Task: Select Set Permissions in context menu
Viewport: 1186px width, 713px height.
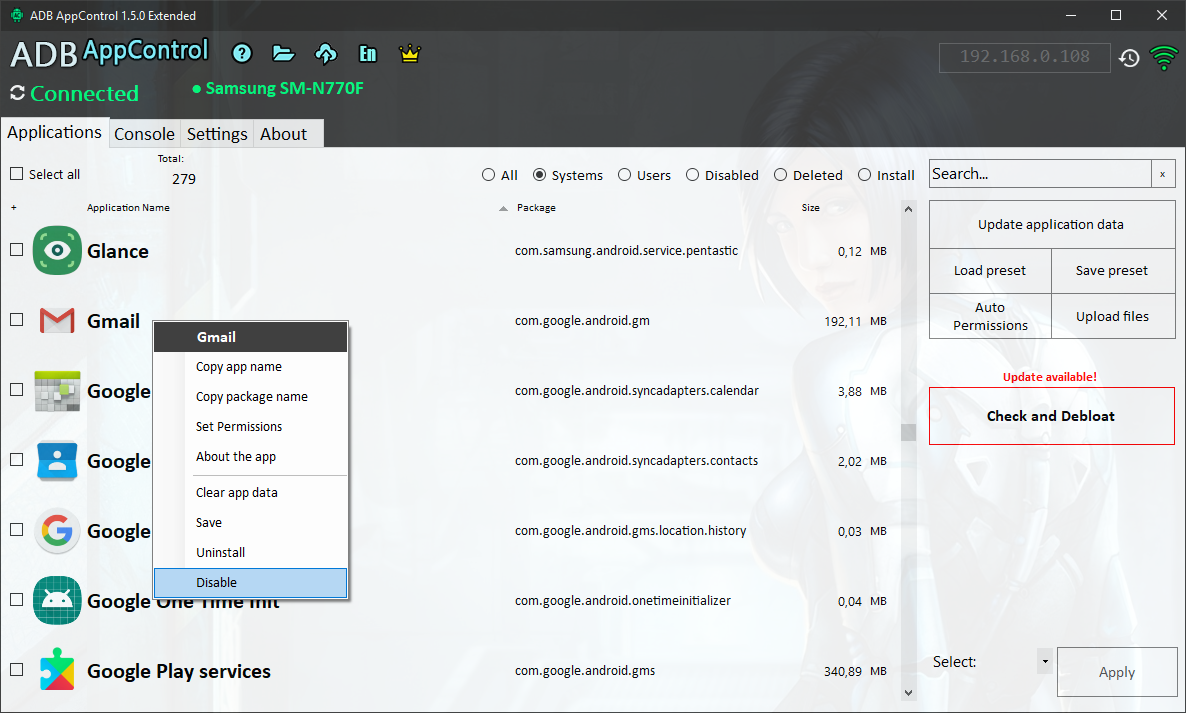Action: [251, 426]
